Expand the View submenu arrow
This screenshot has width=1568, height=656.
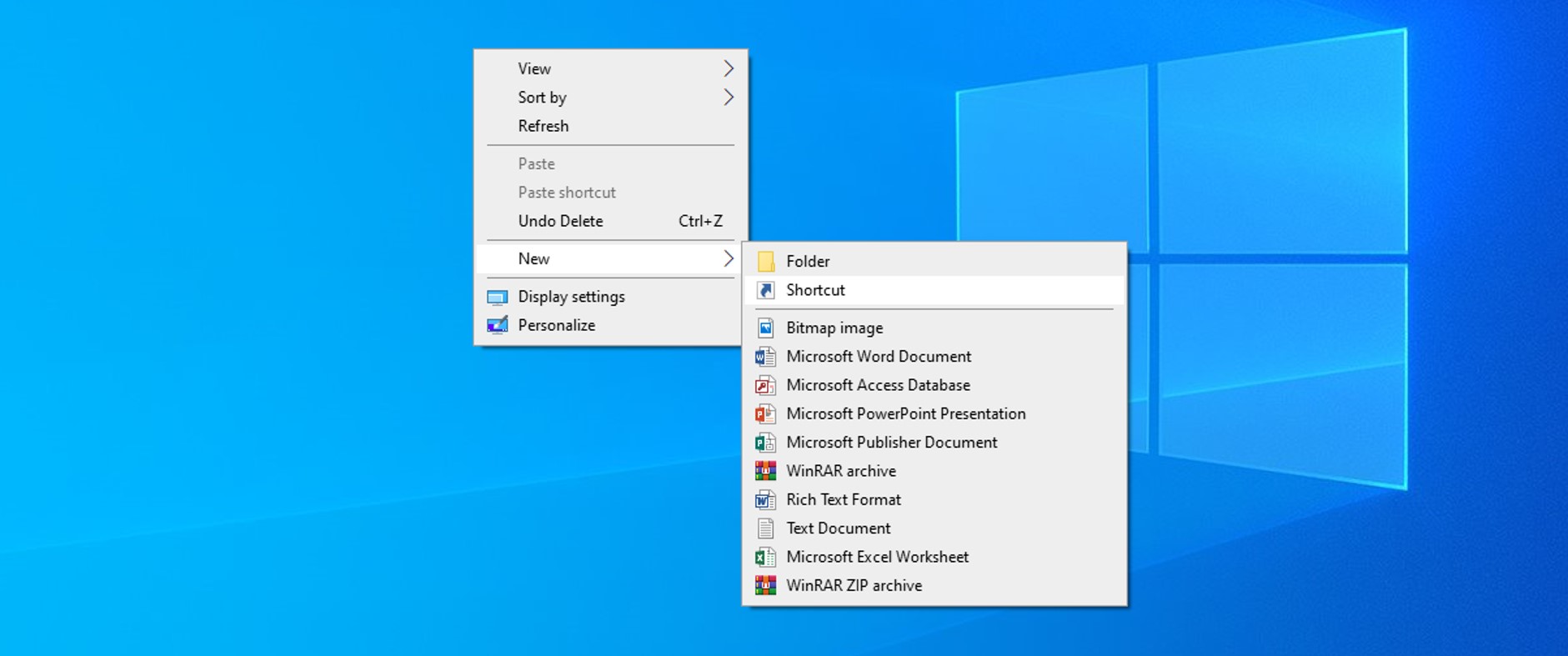coord(729,68)
